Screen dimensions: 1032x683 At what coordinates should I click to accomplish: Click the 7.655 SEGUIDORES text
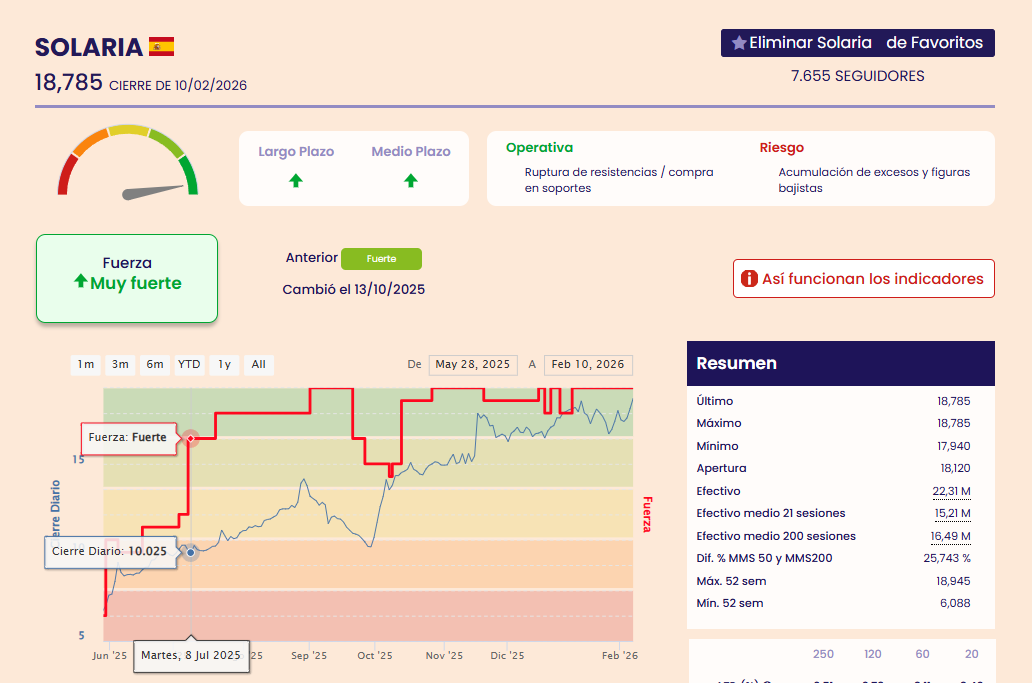858,76
